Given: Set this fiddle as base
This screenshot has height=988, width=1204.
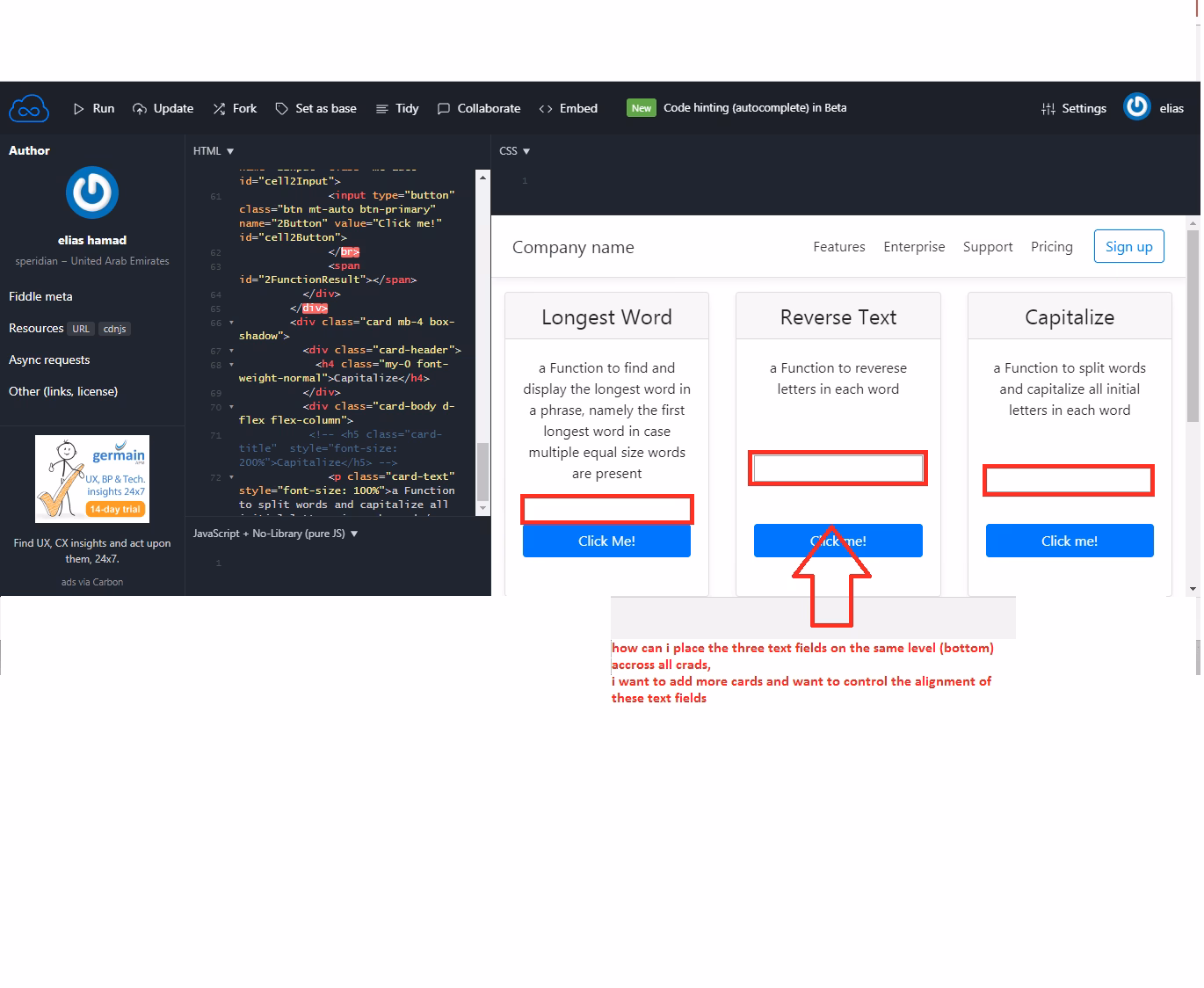Looking at the screenshot, I should pos(316,108).
